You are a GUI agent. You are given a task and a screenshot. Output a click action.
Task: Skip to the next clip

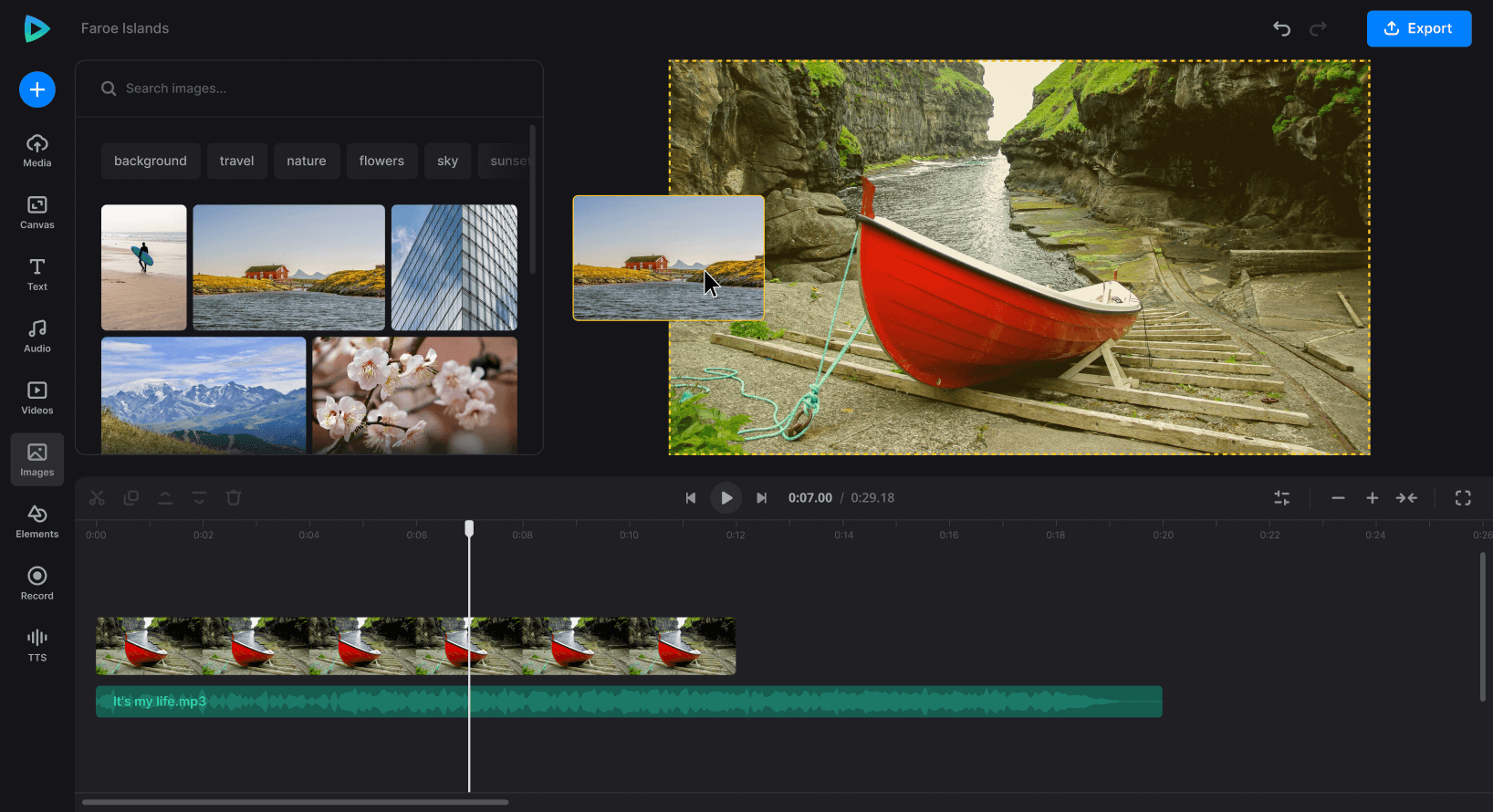tap(762, 498)
